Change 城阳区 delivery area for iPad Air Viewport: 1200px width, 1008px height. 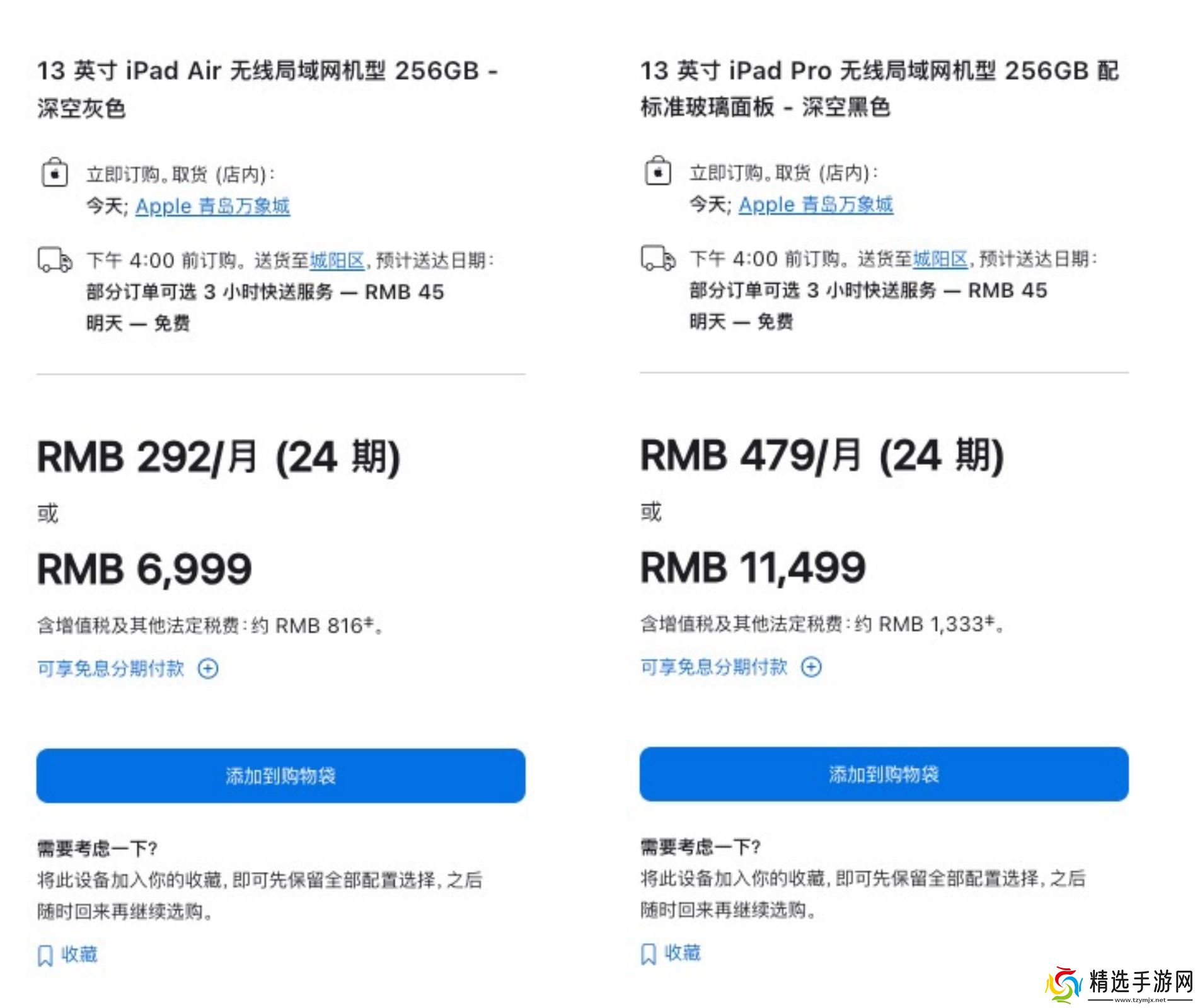tap(337, 260)
